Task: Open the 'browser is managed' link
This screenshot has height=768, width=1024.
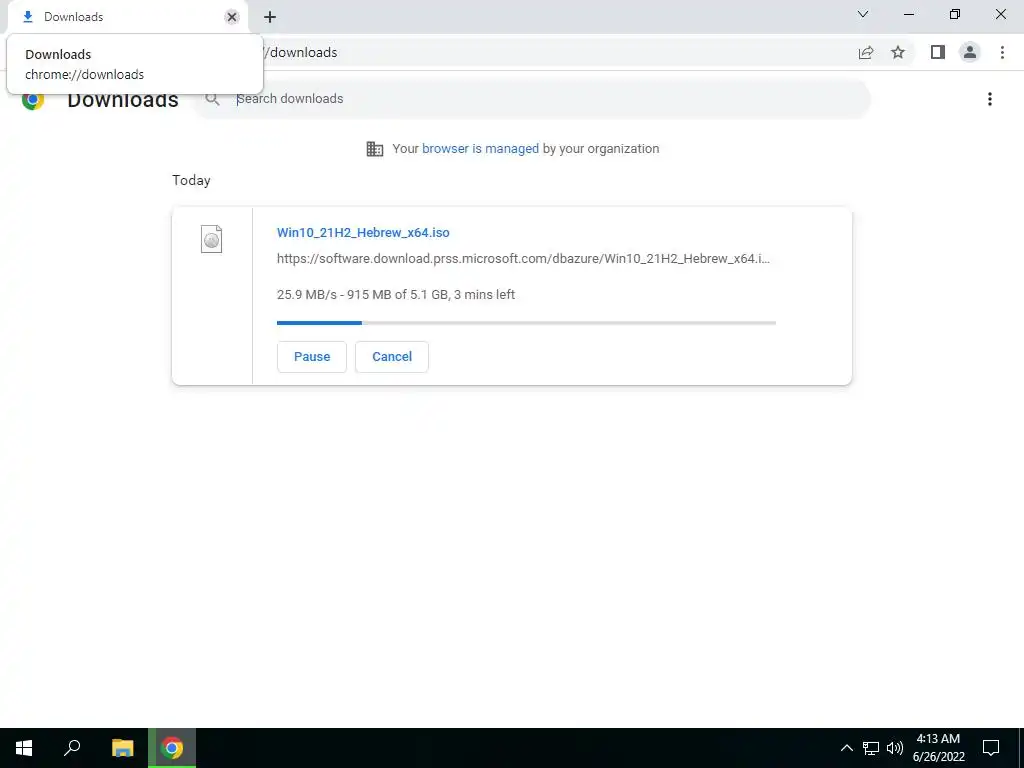Action: [x=480, y=149]
